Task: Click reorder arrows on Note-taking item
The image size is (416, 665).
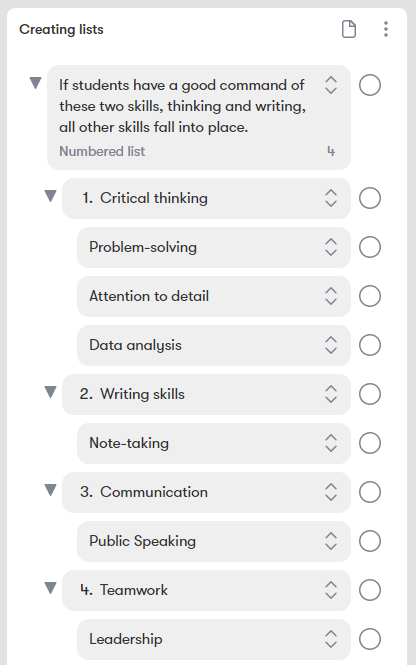Action: pos(331,443)
